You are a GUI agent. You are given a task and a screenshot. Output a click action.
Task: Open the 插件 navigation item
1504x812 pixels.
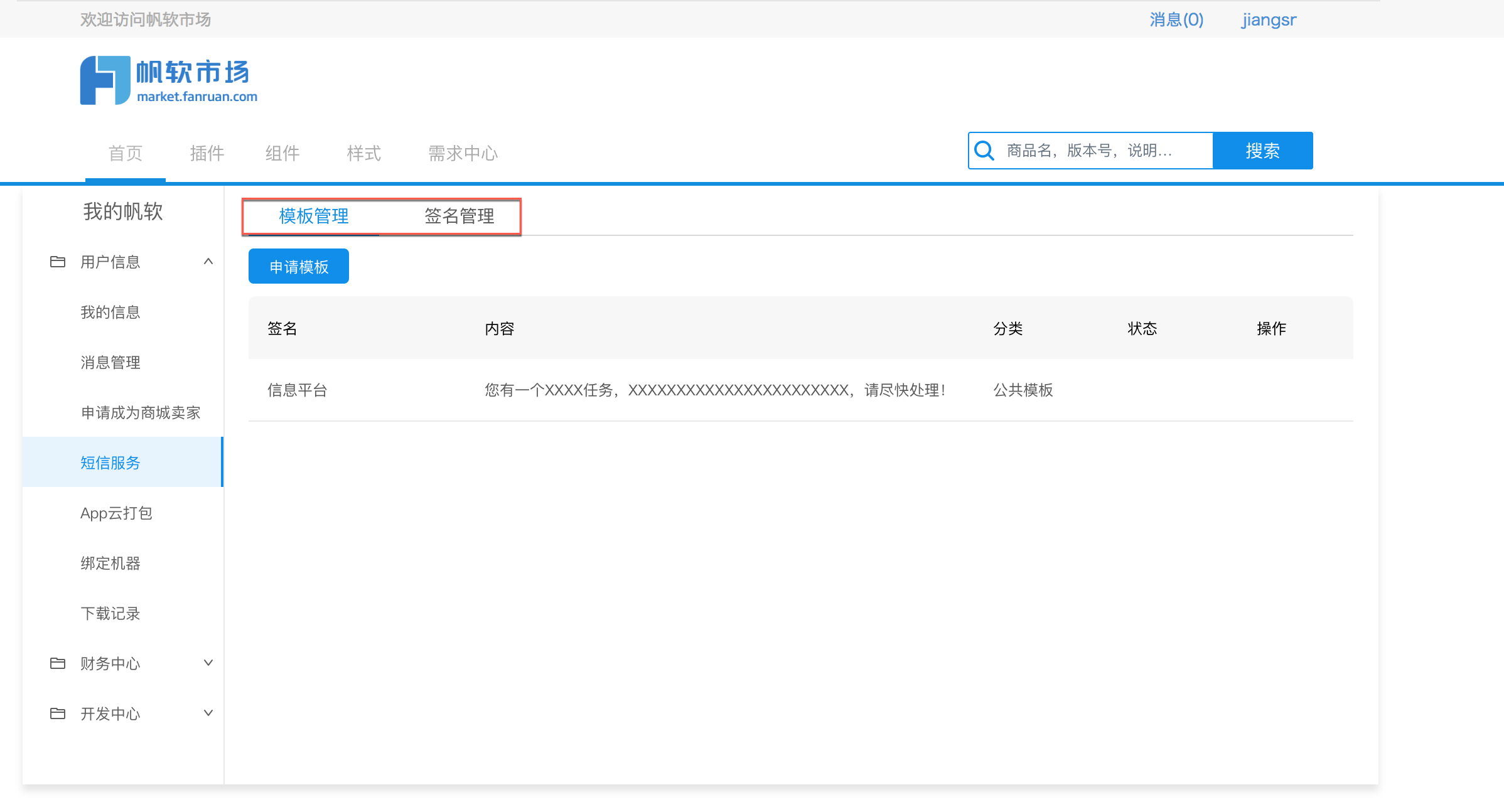pyautogui.click(x=207, y=153)
